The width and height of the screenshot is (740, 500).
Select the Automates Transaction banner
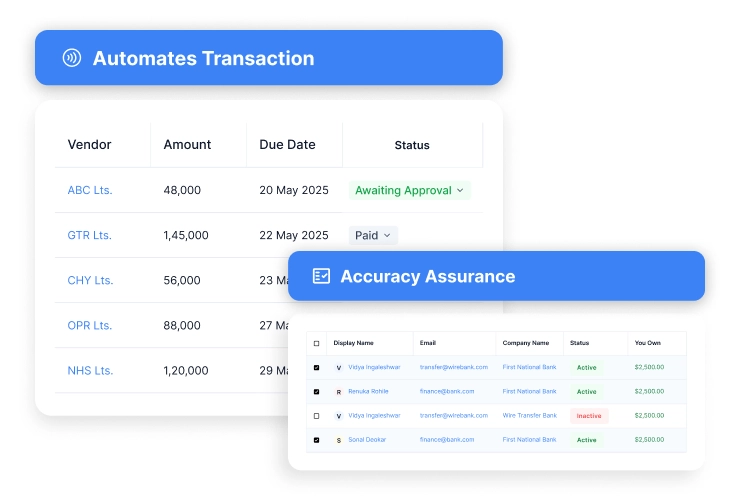(268, 58)
